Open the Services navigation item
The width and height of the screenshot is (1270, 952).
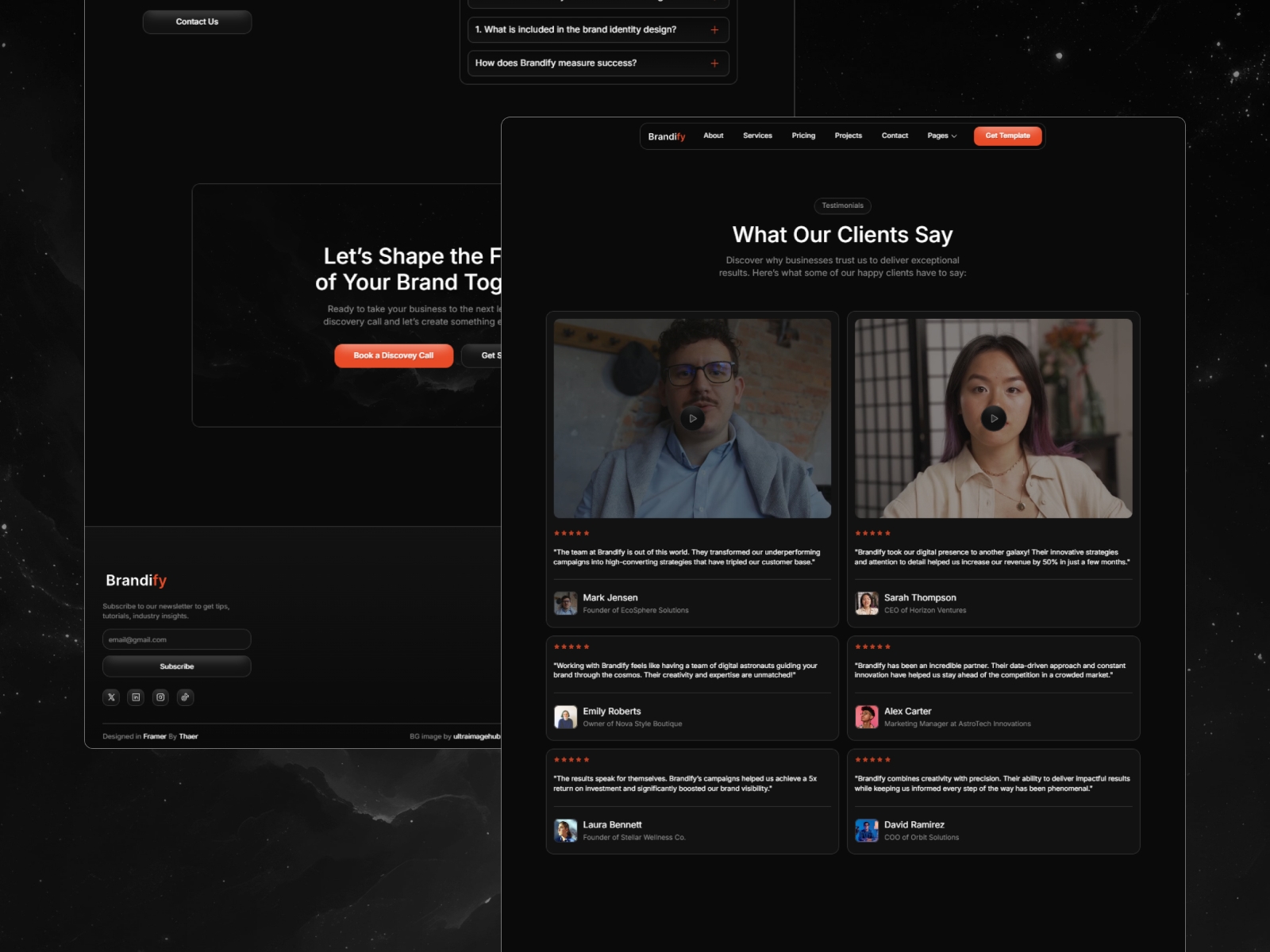coord(756,136)
